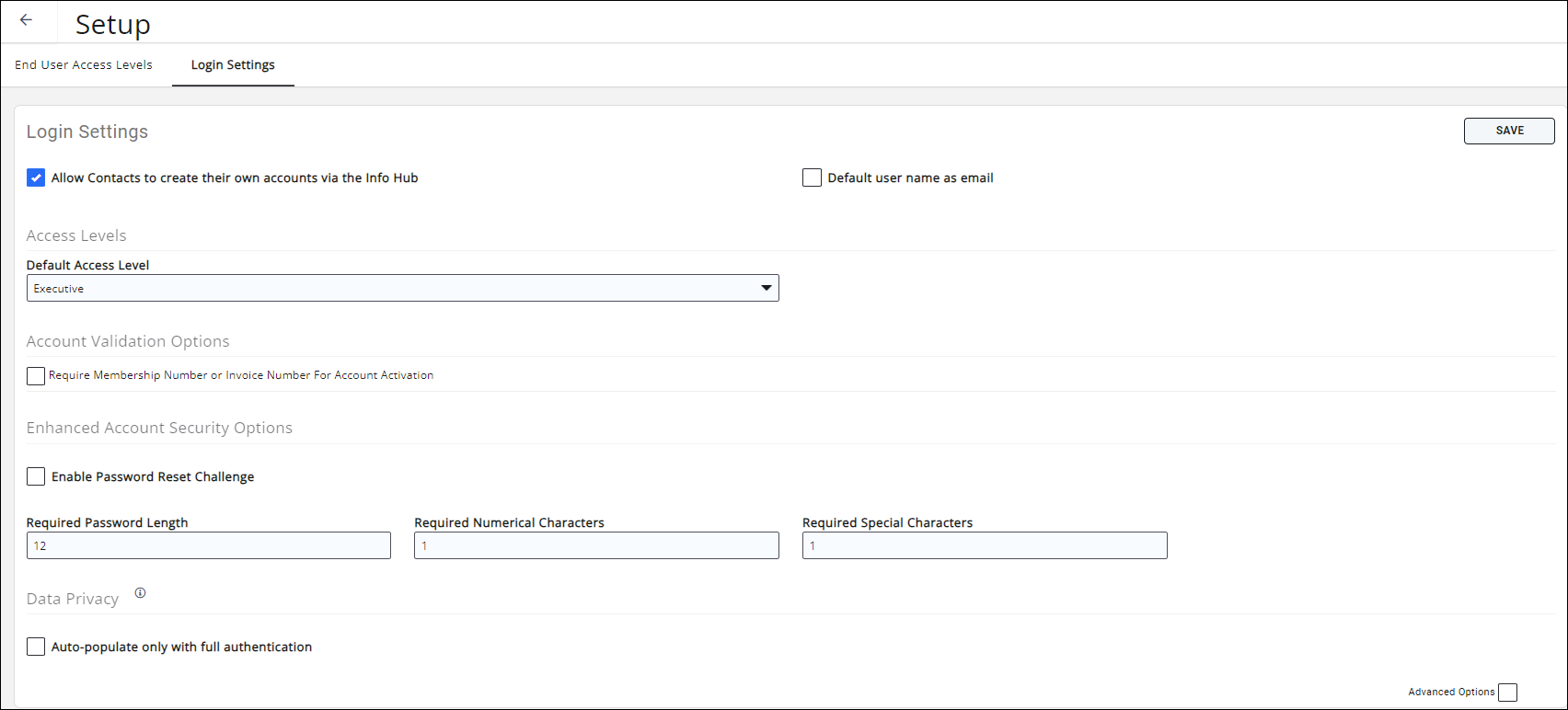Enable Password Reset Challenge checkbox
1568x710 pixels.
(36, 476)
